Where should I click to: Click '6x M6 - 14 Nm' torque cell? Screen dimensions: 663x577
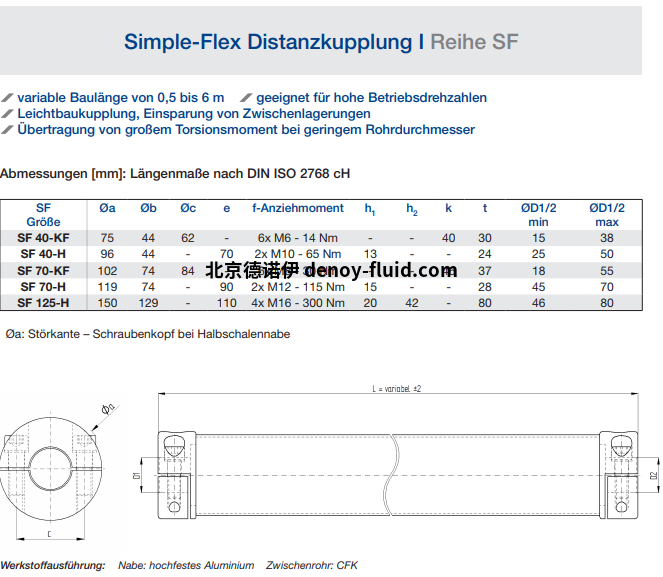[298, 238]
